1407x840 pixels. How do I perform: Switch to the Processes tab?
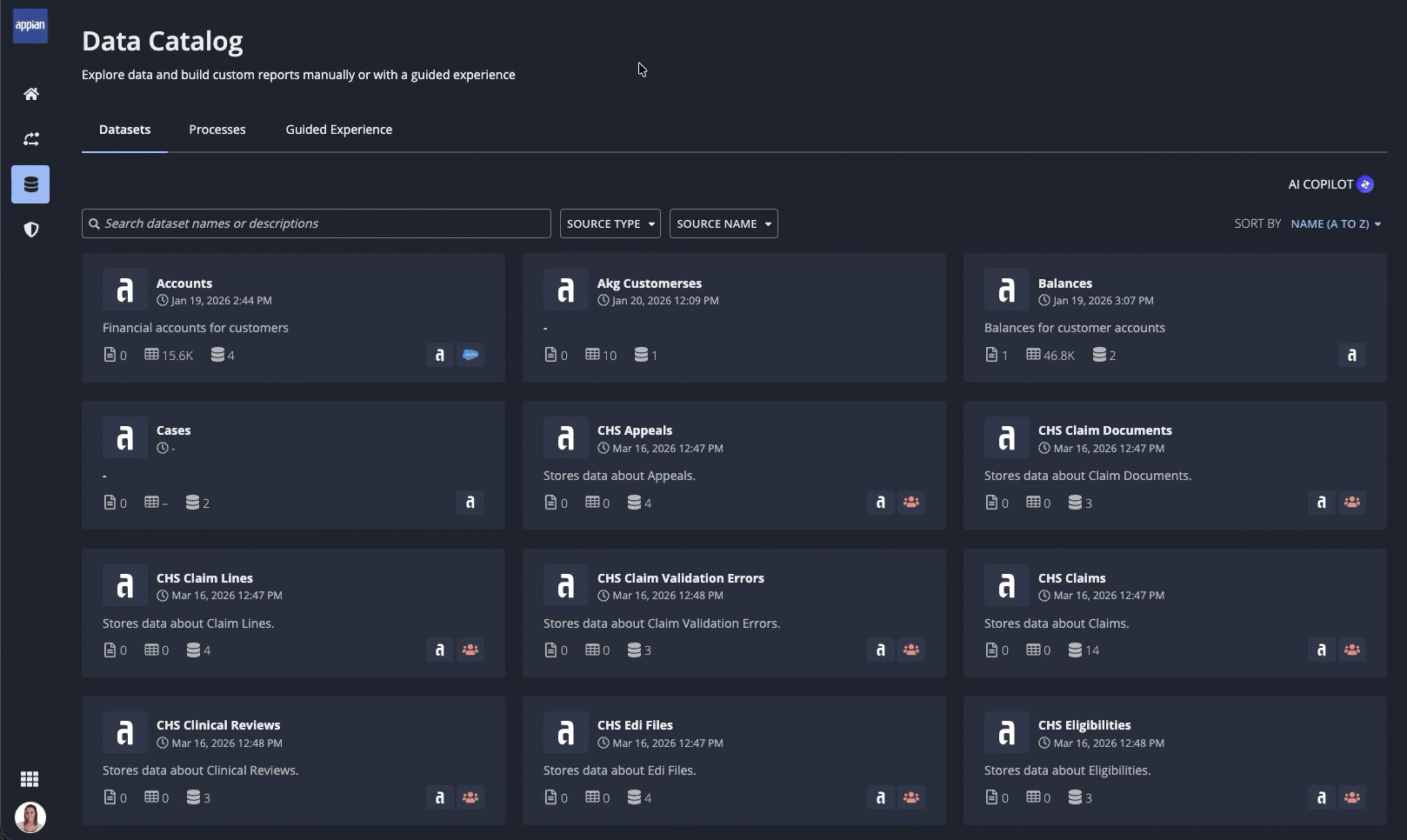tap(217, 130)
